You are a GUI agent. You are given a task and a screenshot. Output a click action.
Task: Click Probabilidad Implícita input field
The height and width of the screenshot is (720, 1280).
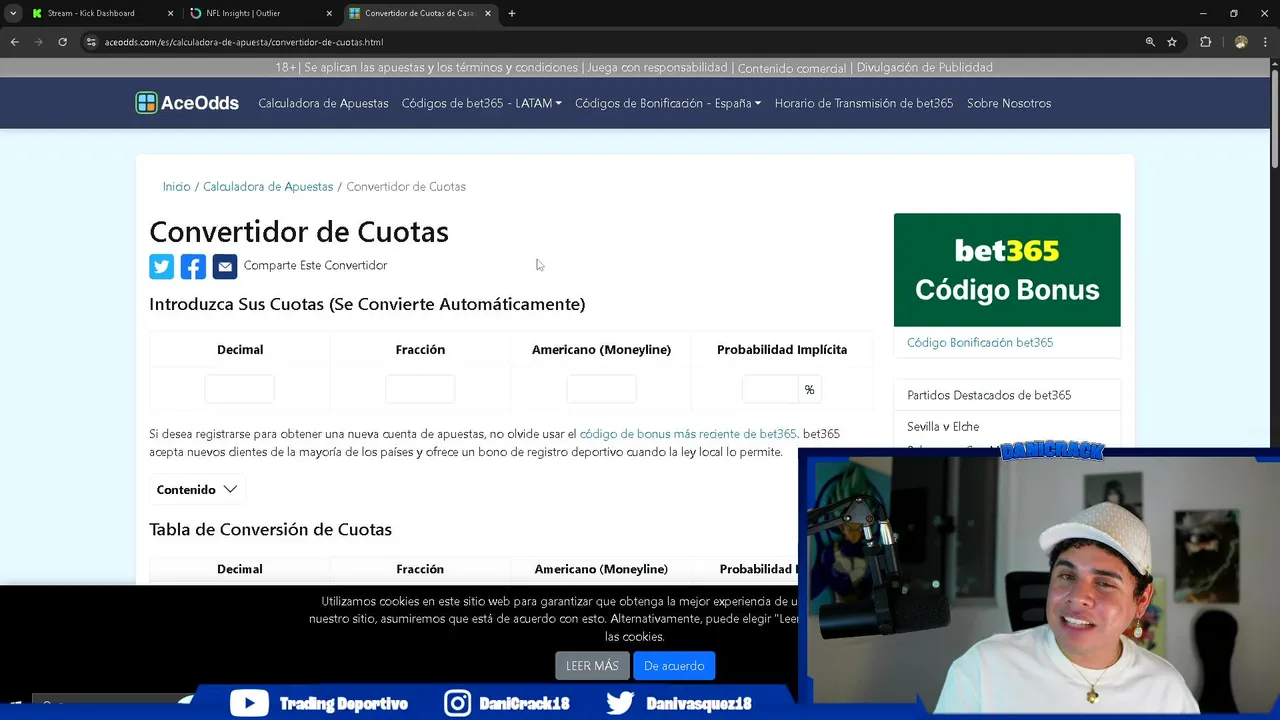(x=770, y=389)
